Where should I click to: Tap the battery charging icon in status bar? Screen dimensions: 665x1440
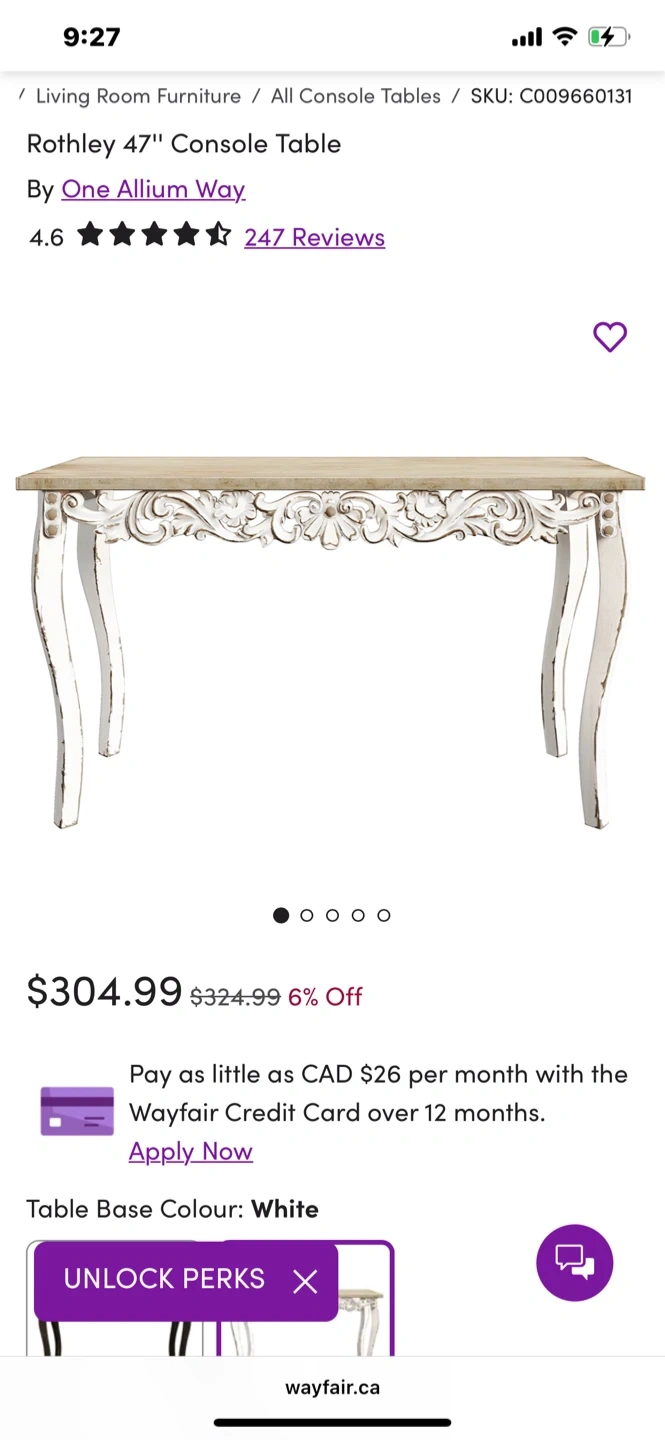608,38
